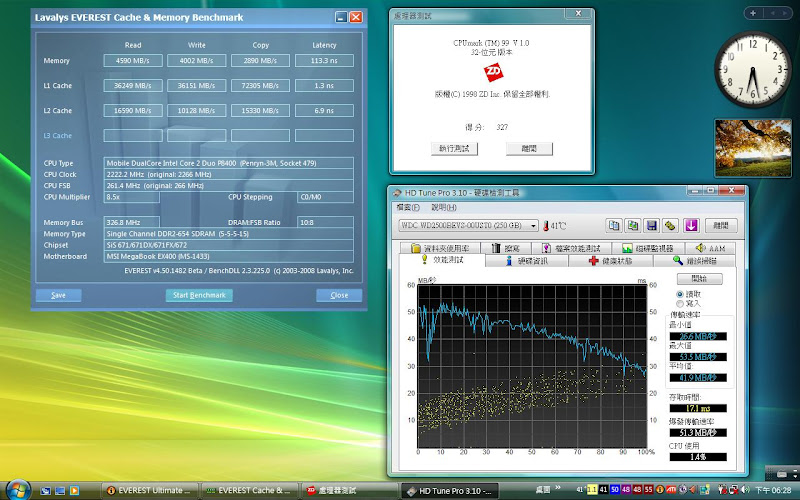Viewport: 800px width, 500px height.
Task: Click the L2 Cache Write value 10128 MB/s
Action: 196,111
